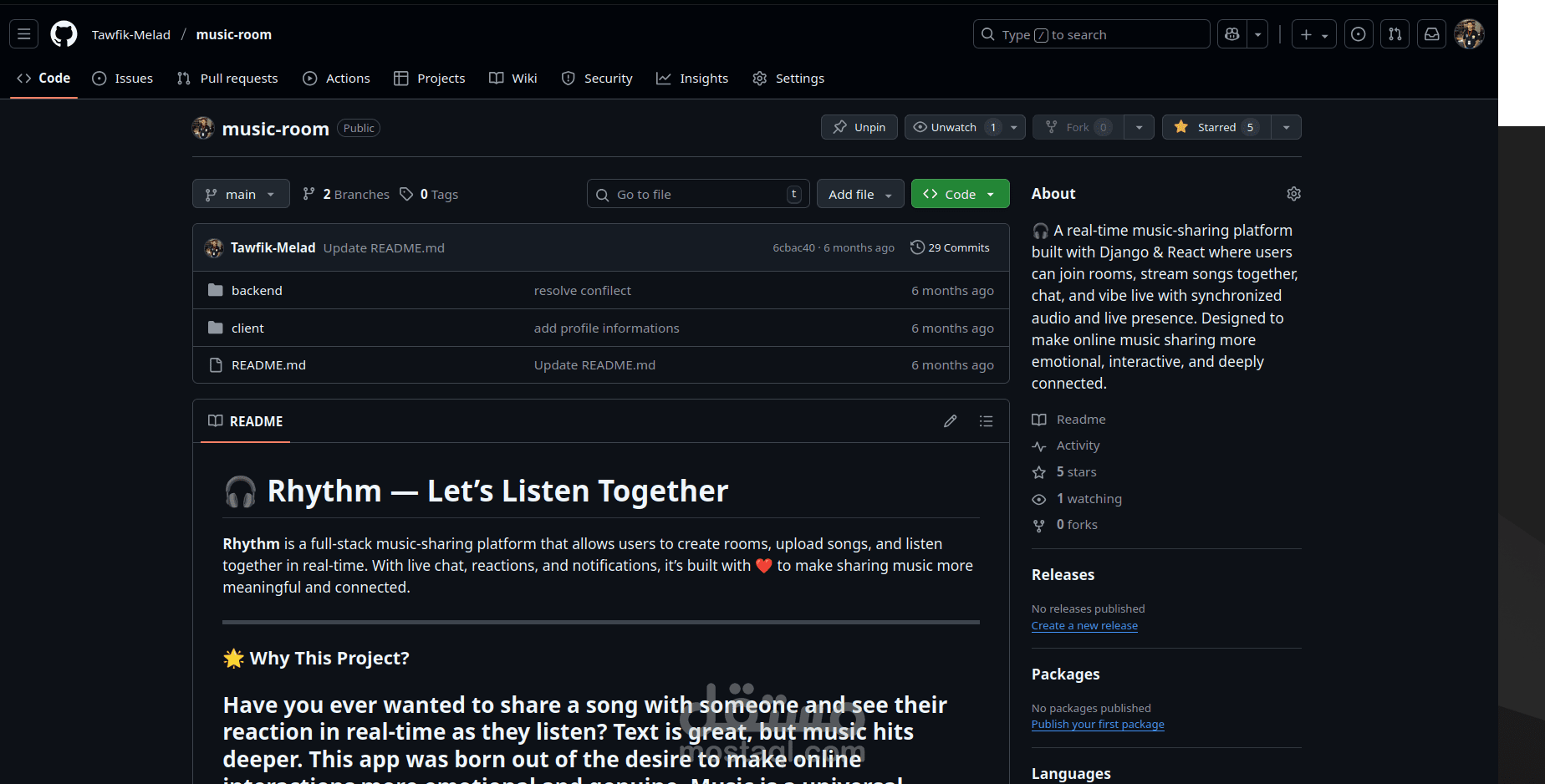Edit repository details gear in About
Viewport: 1545px width, 784px height.
pos(1293,194)
